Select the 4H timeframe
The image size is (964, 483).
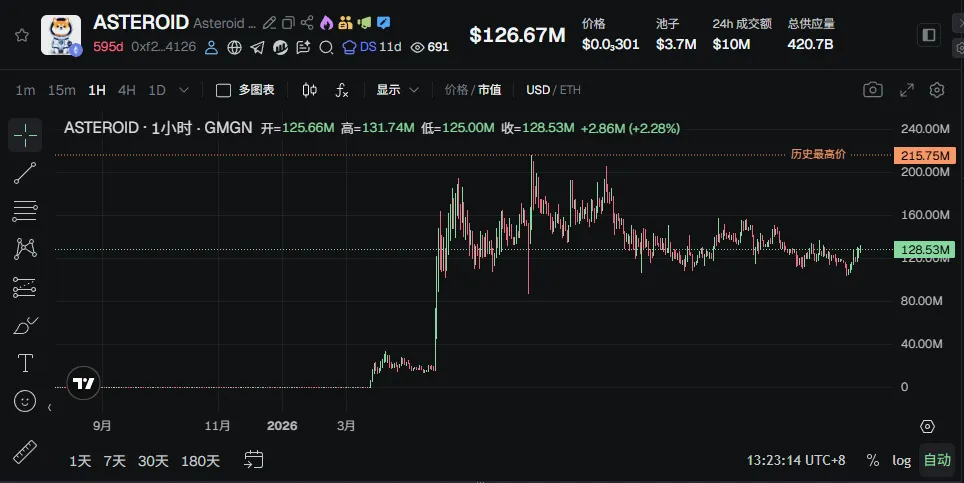click(127, 90)
